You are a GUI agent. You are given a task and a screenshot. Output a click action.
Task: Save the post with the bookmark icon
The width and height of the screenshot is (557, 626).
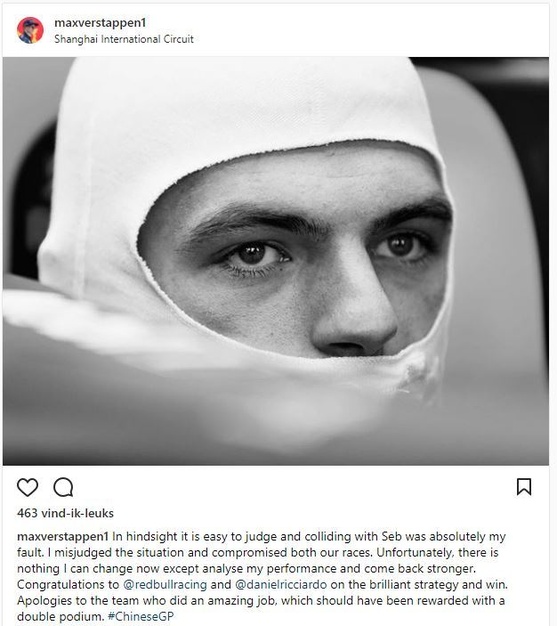[x=524, y=487]
